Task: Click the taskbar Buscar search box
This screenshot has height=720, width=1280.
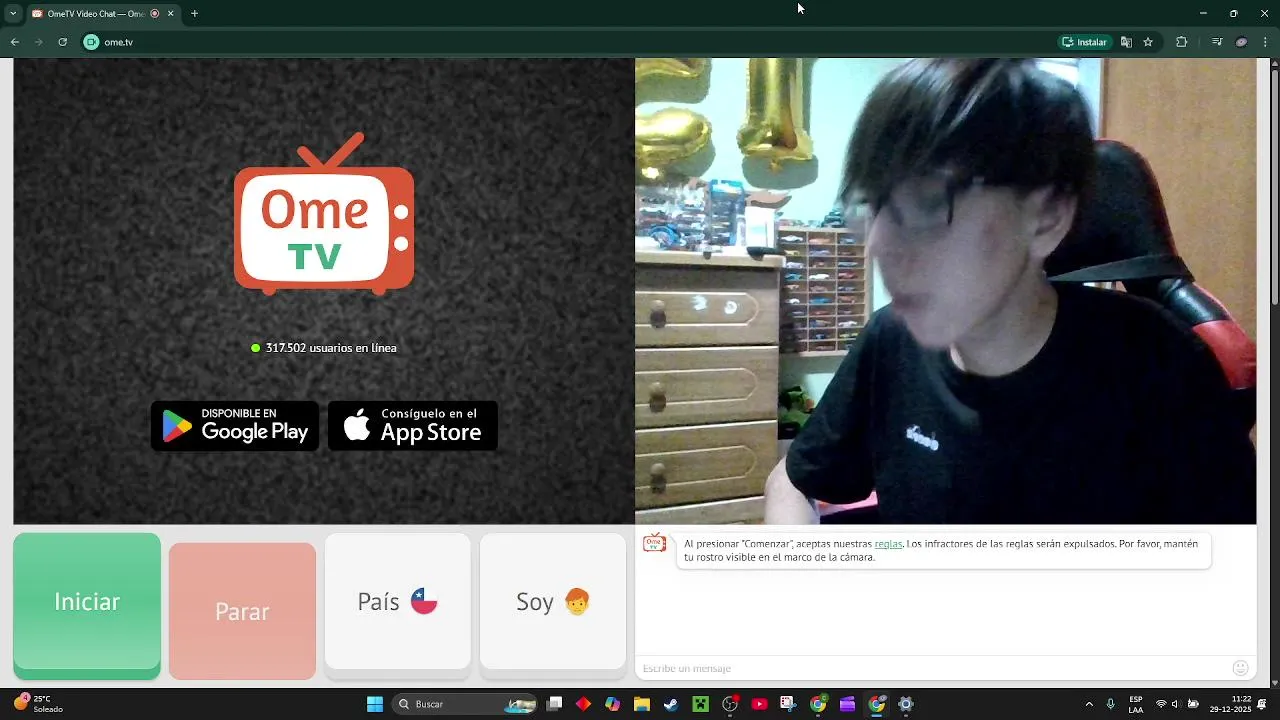Action: point(466,704)
